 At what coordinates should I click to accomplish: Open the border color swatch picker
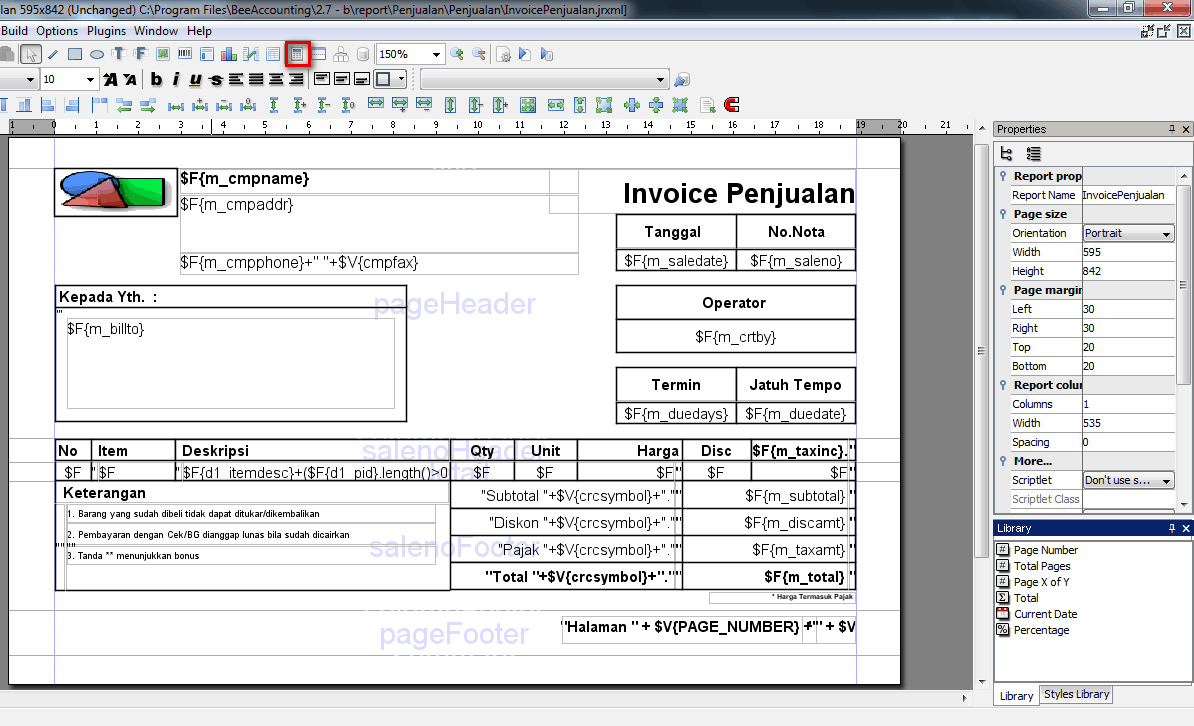pos(388,79)
